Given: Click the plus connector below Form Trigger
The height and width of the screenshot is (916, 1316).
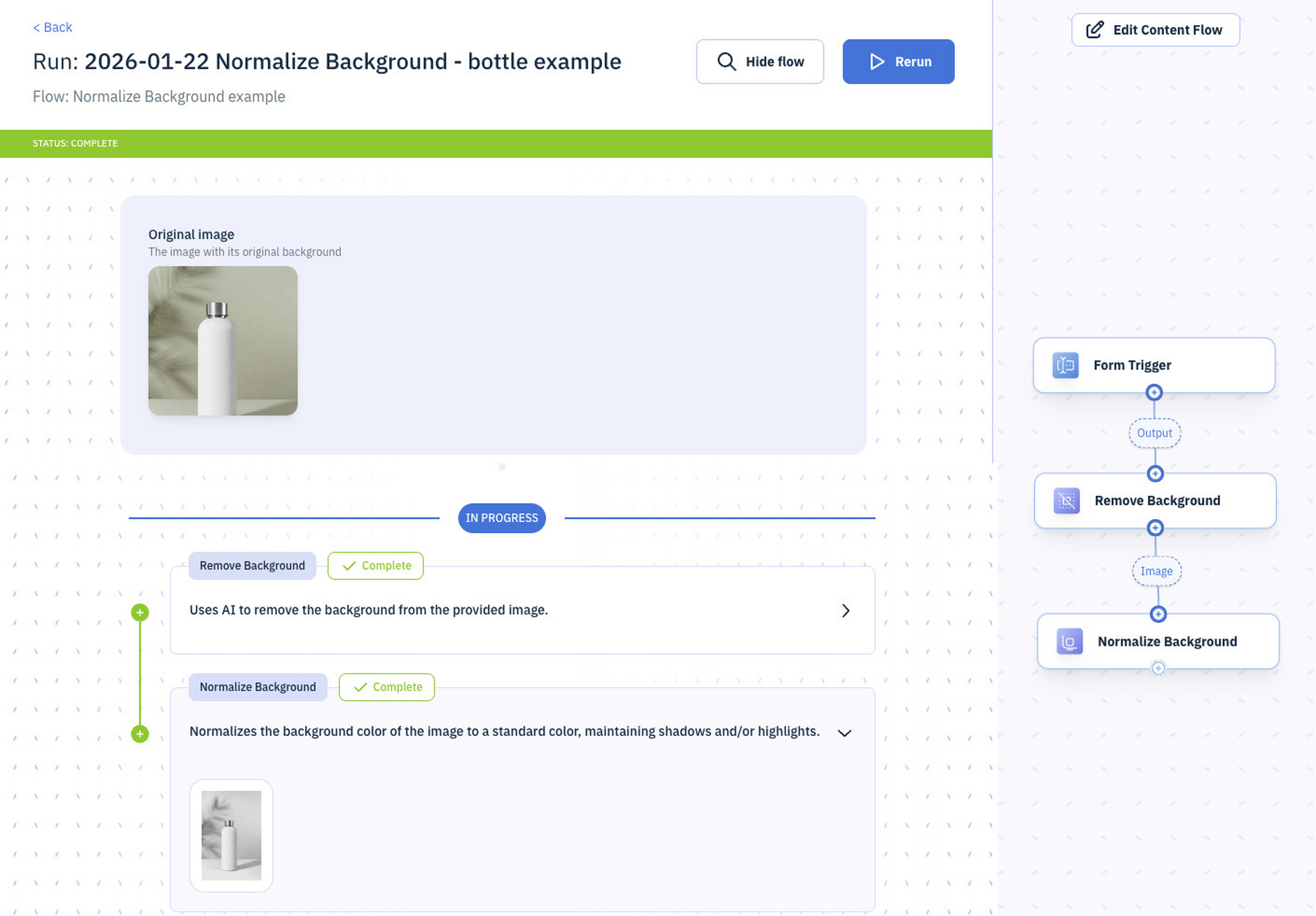Looking at the screenshot, I should pyautogui.click(x=1154, y=392).
